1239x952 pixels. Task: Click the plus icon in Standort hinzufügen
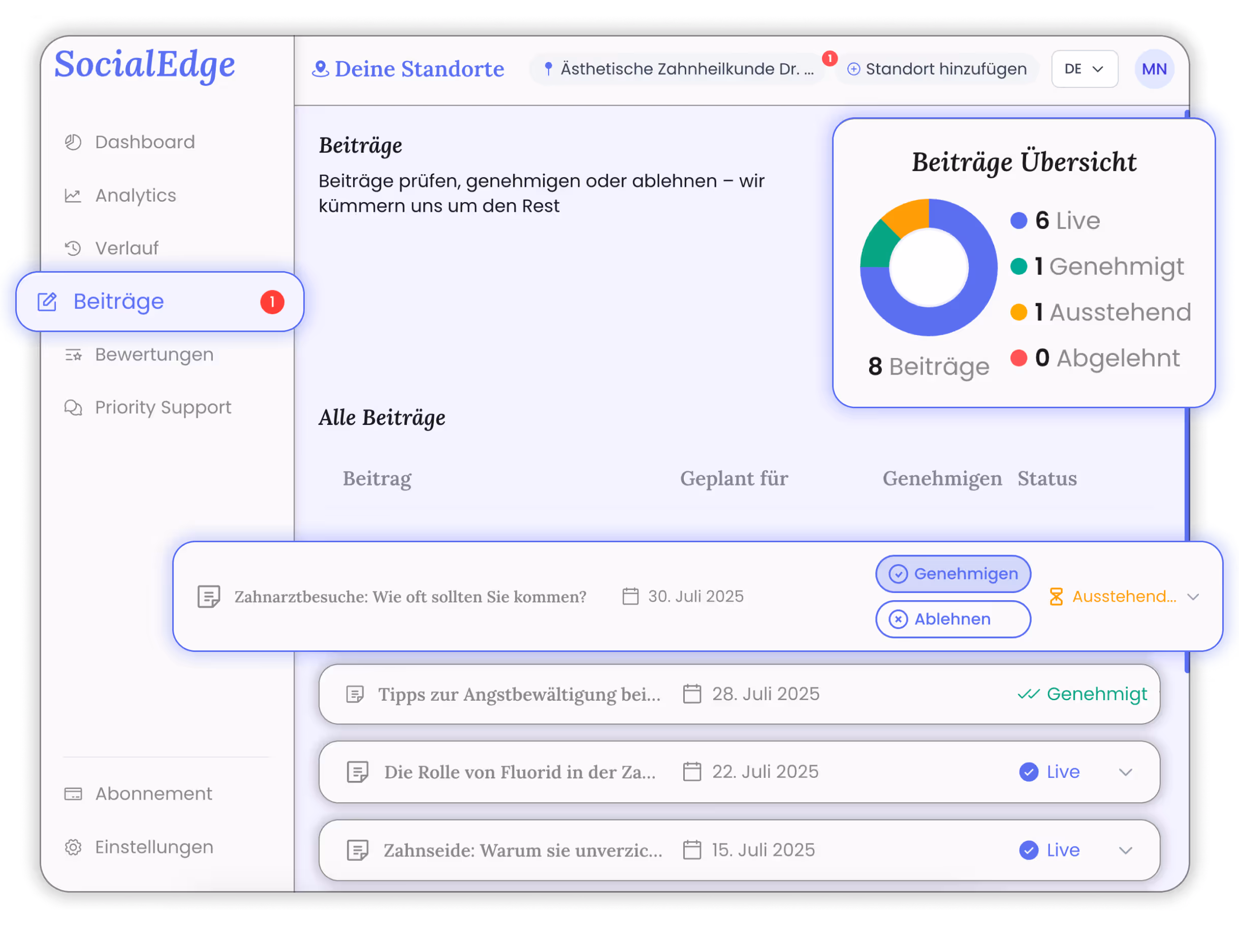[x=853, y=69]
